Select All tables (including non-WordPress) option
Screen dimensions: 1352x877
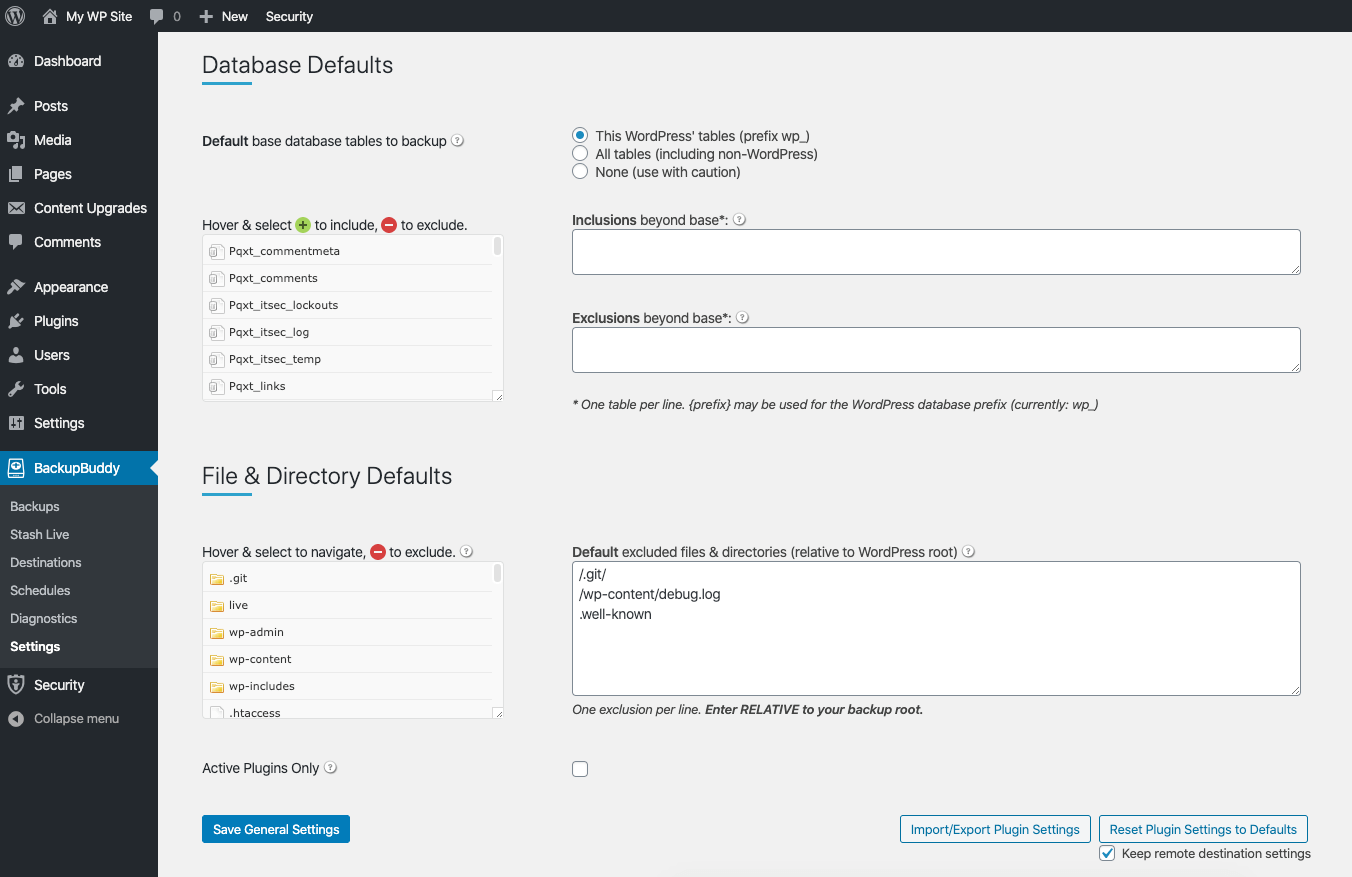[x=580, y=154]
